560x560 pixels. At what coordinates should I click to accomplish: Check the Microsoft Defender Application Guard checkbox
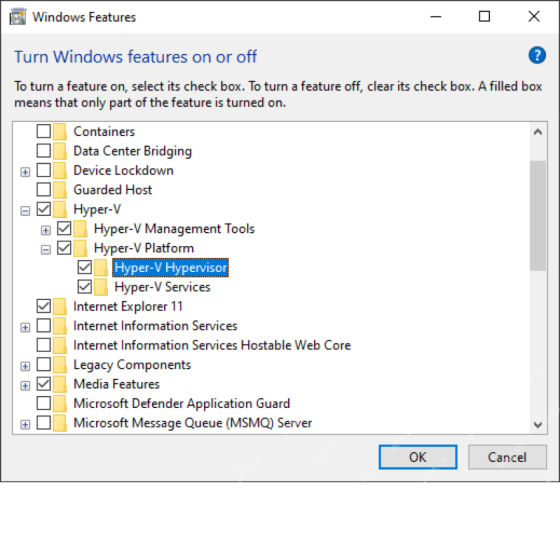[x=44, y=403]
